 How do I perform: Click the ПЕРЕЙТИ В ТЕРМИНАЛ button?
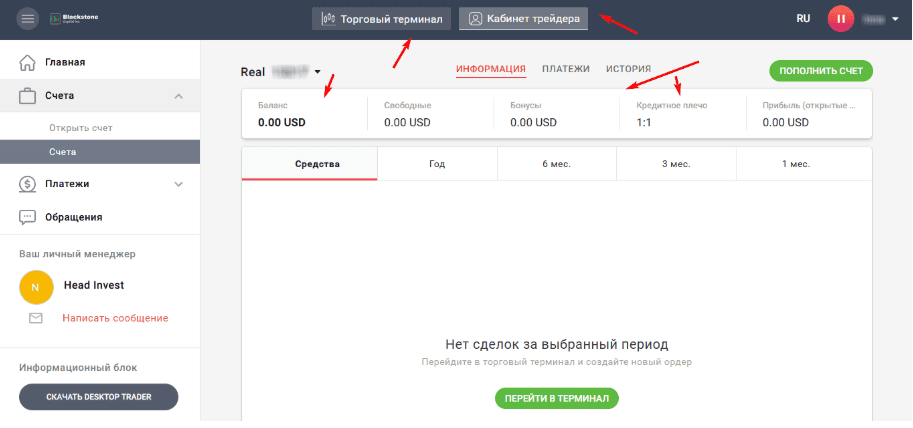[557, 398]
